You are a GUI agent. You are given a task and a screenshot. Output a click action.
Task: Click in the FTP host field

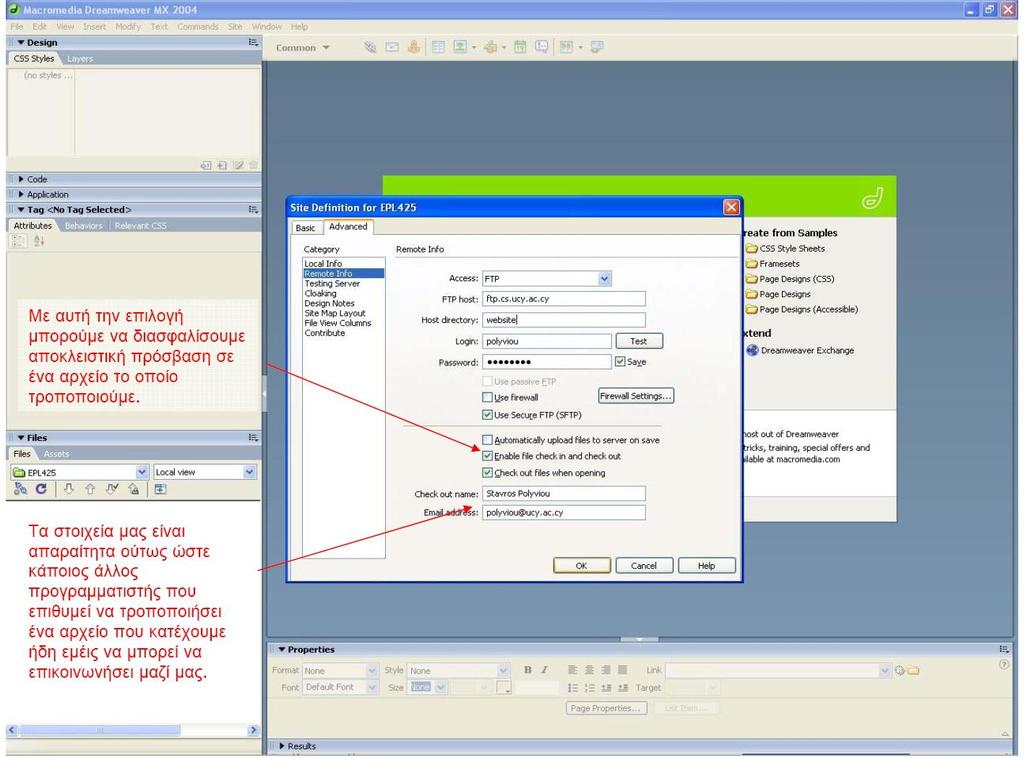564,299
